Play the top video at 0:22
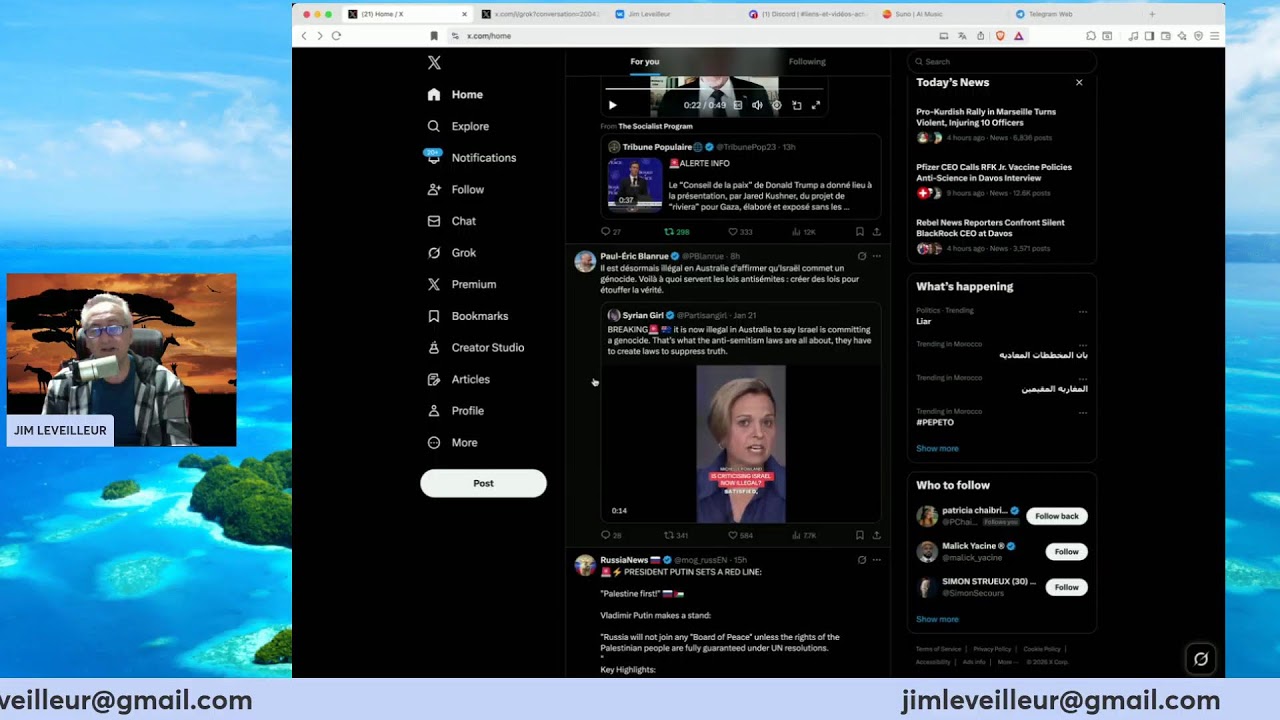1280x720 pixels. click(613, 105)
